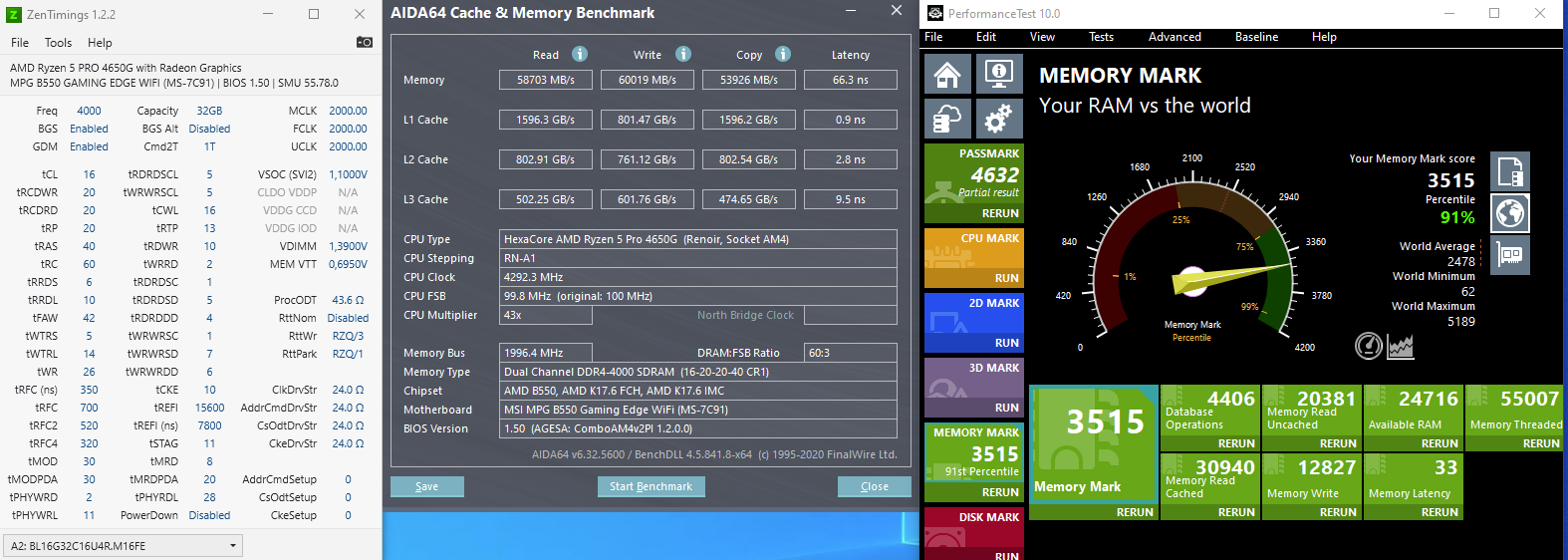Click the Memory Latency field 66.3 ns
The width and height of the screenshot is (1568, 560).
click(x=851, y=80)
